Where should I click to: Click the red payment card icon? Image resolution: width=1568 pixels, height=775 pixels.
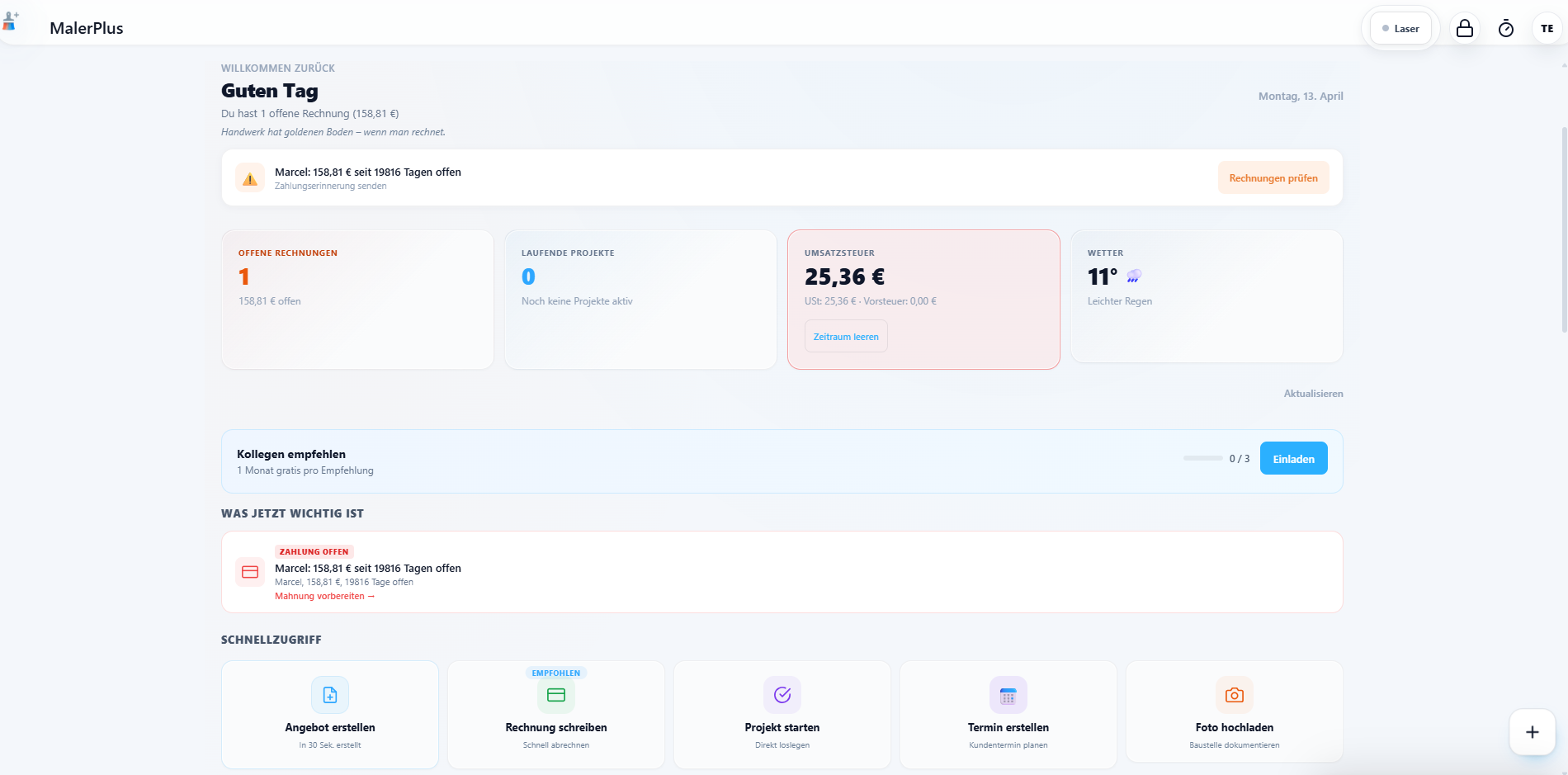coord(250,572)
